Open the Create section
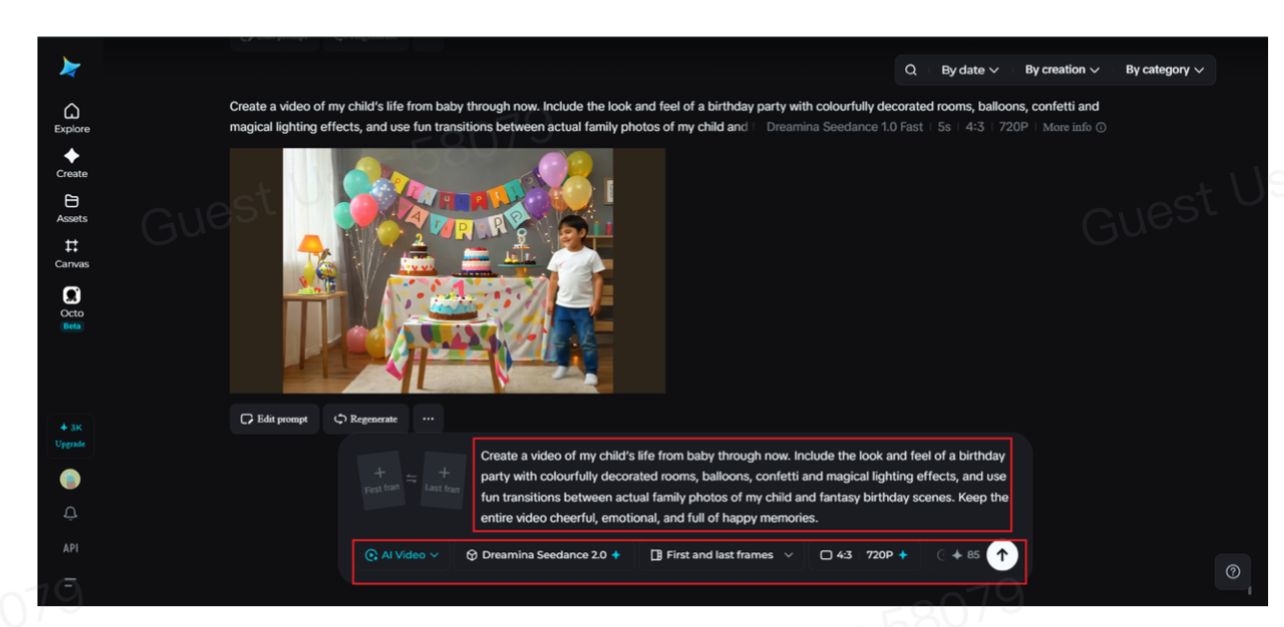This screenshot has height=627, width=1284. tap(72, 163)
